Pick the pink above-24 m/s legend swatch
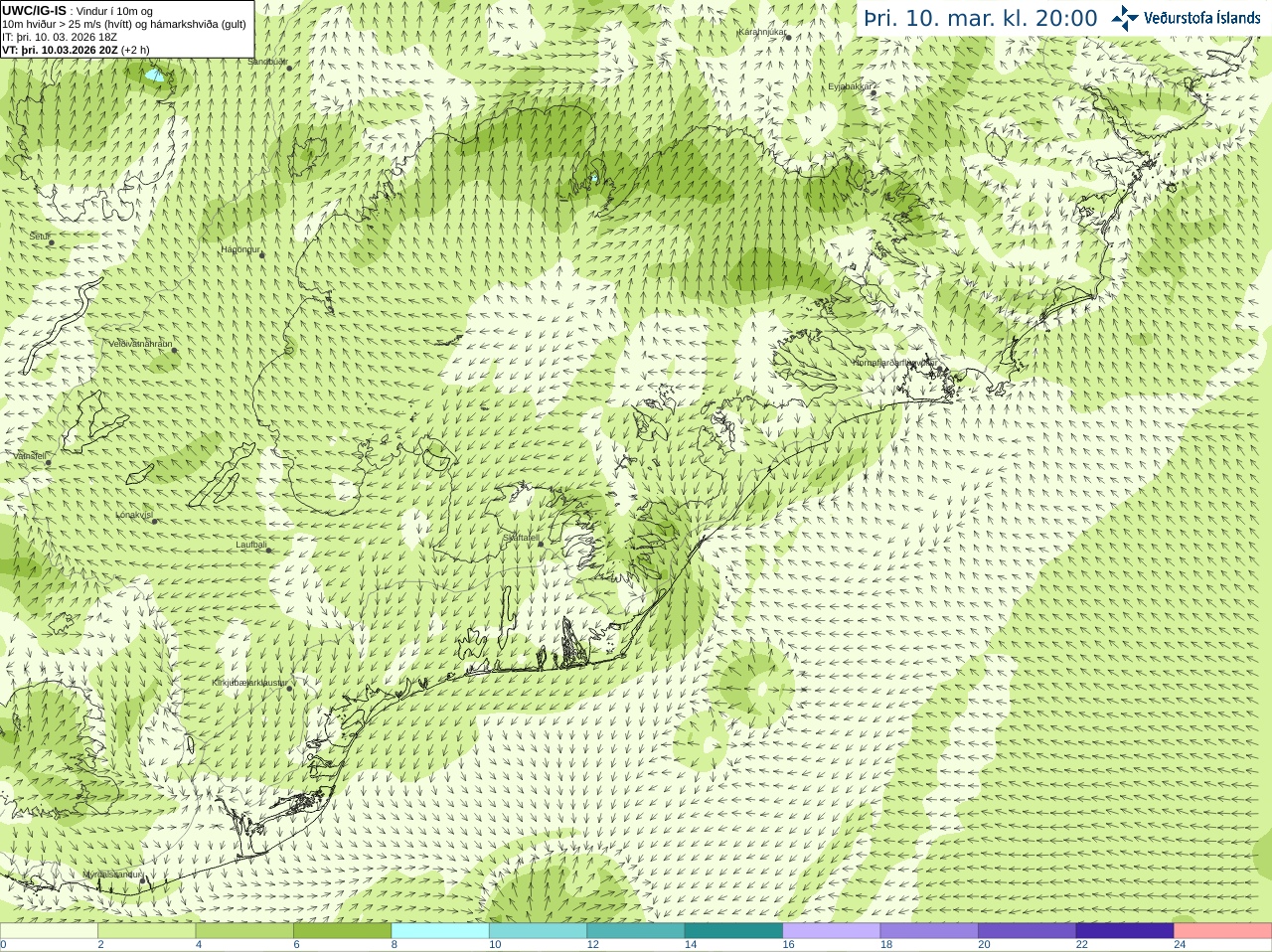Viewport: 1272px width, 952px height. [x=1223, y=931]
